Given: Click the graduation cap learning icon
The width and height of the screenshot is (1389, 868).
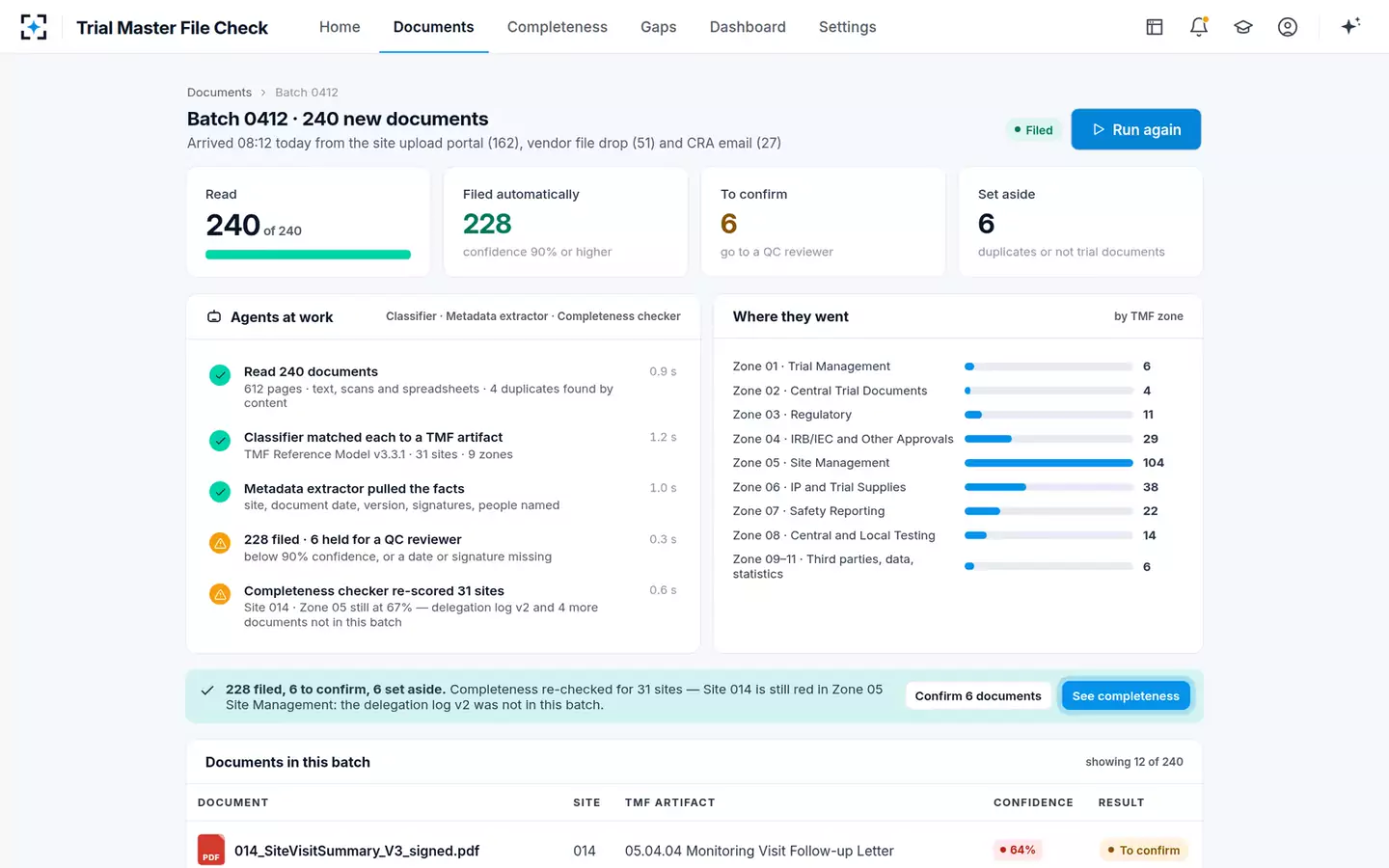Looking at the screenshot, I should coord(1243,27).
